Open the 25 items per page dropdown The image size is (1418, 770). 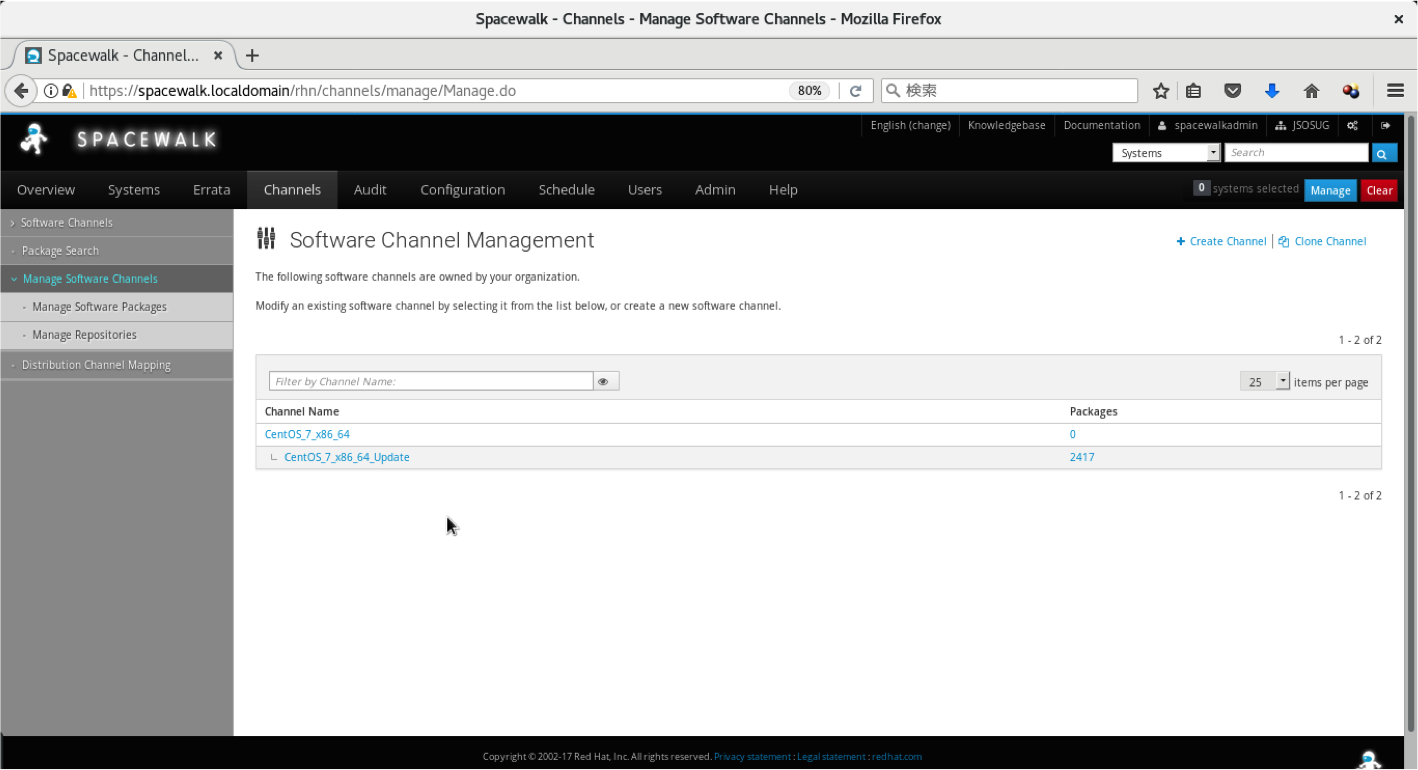tap(1265, 381)
